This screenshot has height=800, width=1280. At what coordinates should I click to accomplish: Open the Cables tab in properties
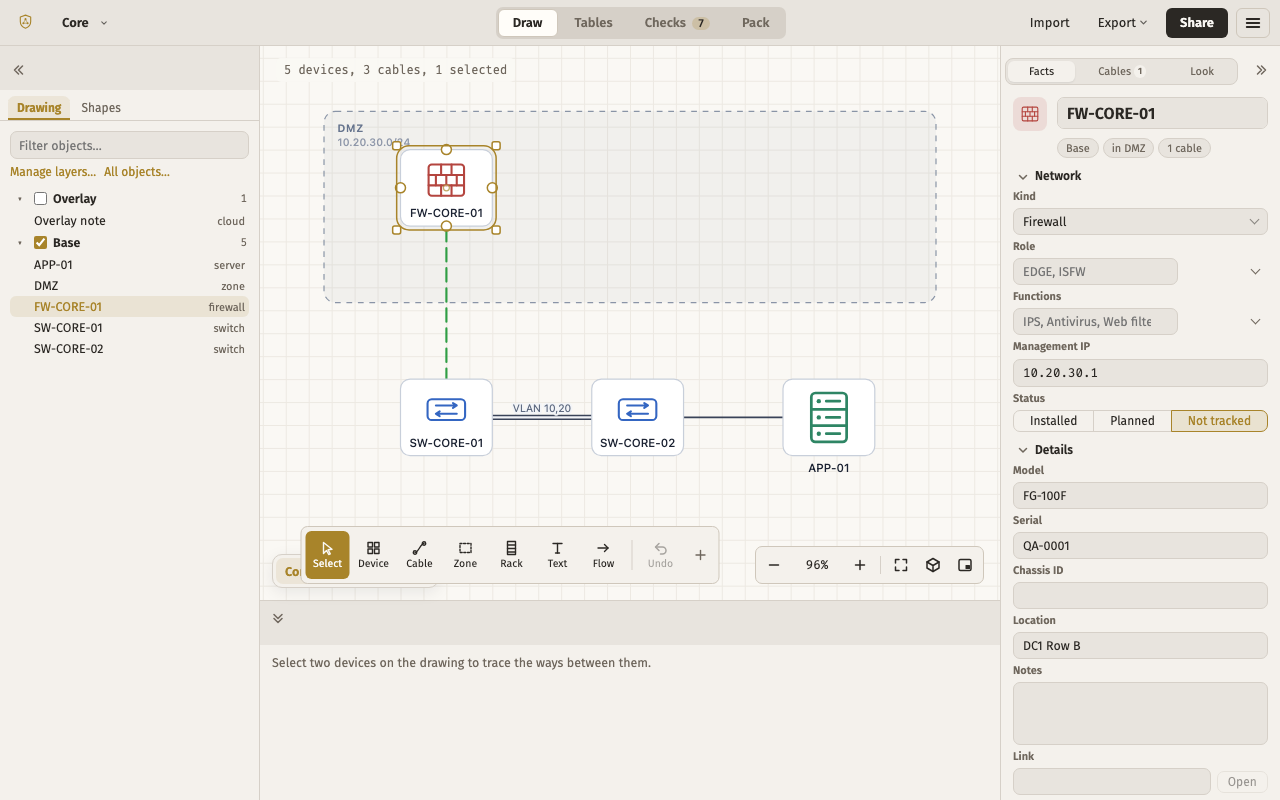pos(1121,71)
